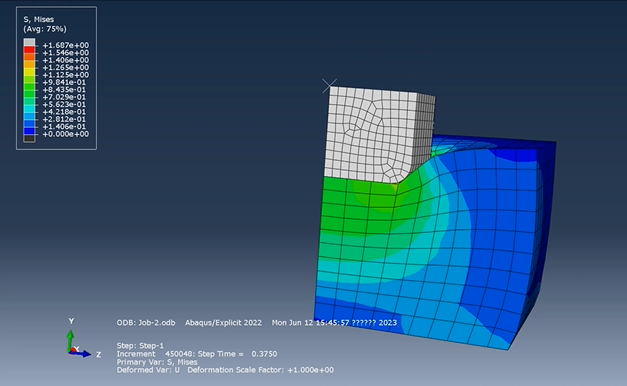Click the "Step: Step-1" state text
Screen dimensions: 627x386
[x=140, y=346]
